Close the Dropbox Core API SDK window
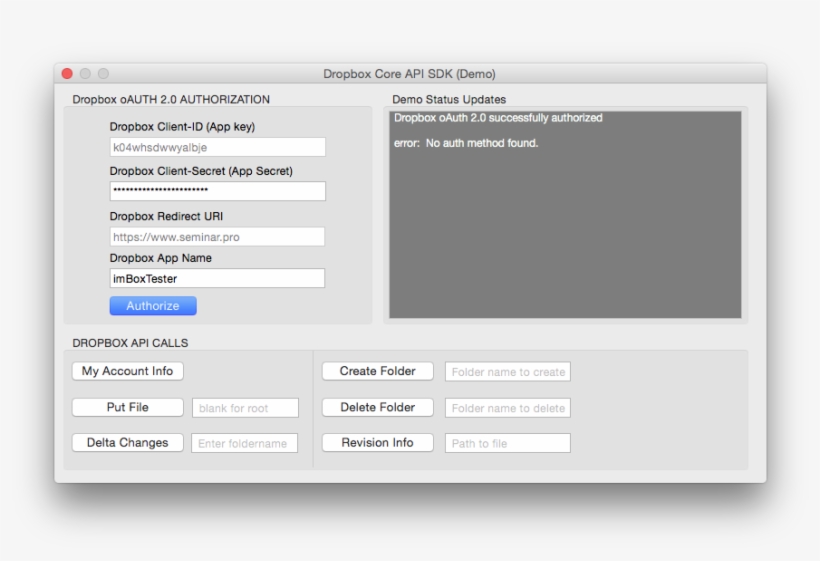820x561 pixels. (x=67, y=74)
